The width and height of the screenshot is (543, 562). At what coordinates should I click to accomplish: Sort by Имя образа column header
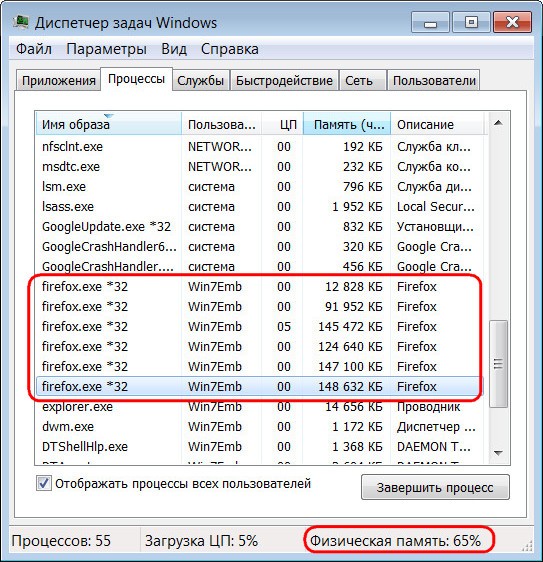(x=109, y=124)
